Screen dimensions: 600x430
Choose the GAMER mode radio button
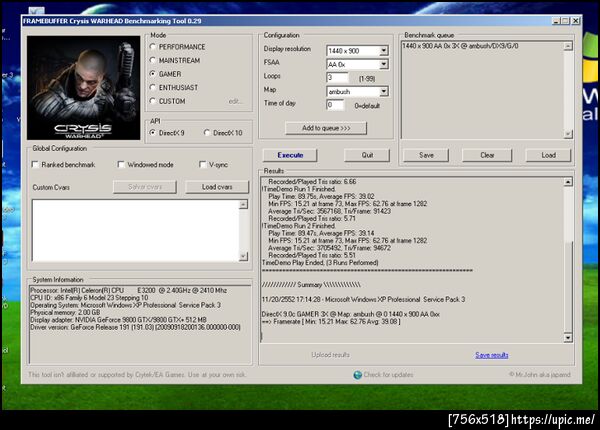point(153,73)
